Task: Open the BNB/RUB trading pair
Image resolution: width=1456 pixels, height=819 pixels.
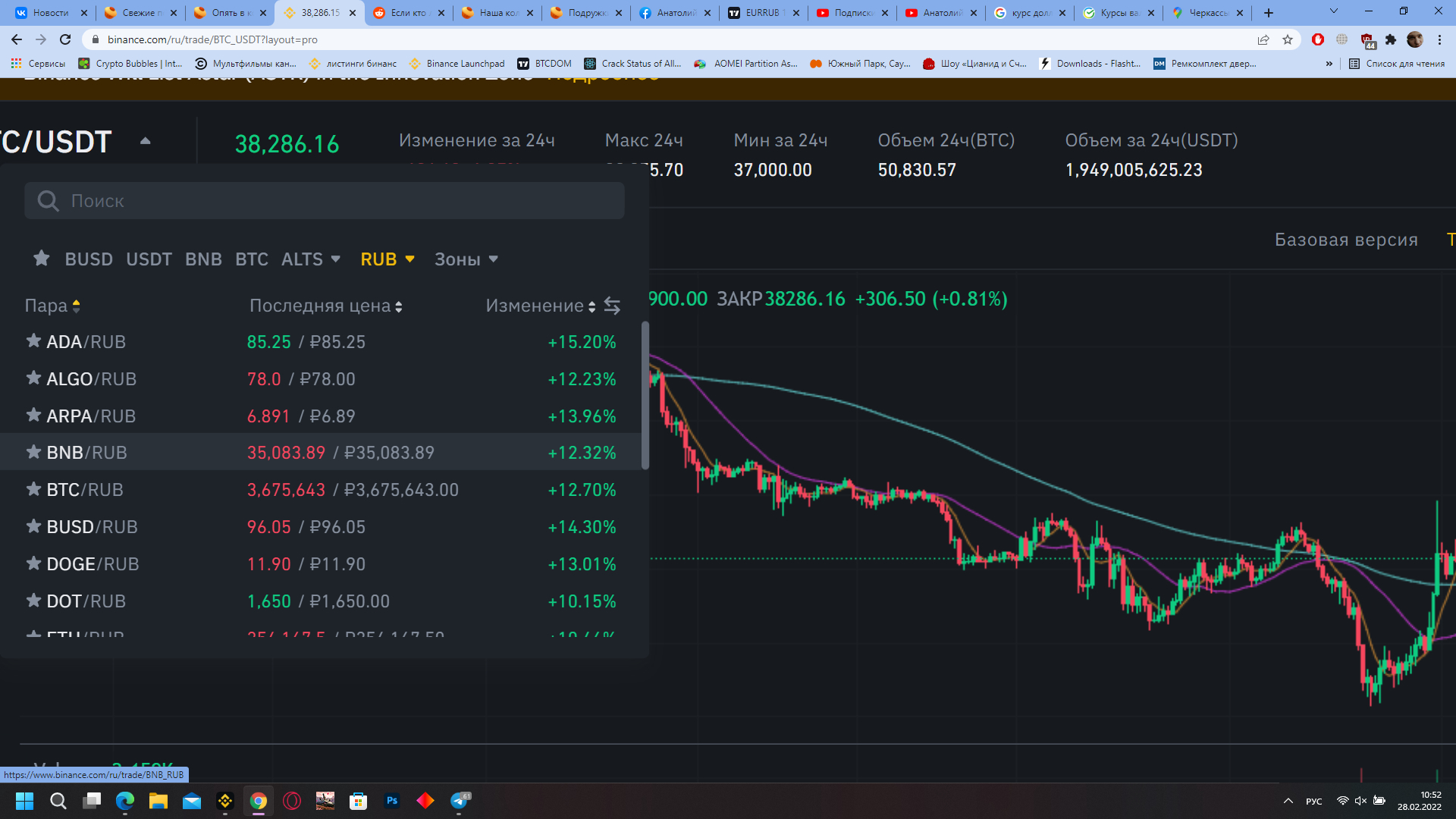Action: tap(86, 453)
